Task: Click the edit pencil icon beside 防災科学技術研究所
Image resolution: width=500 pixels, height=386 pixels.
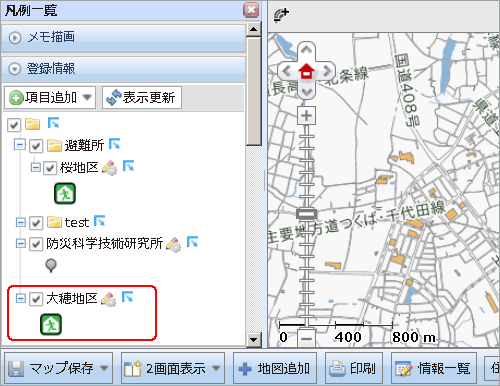Action: pos(174,244)
